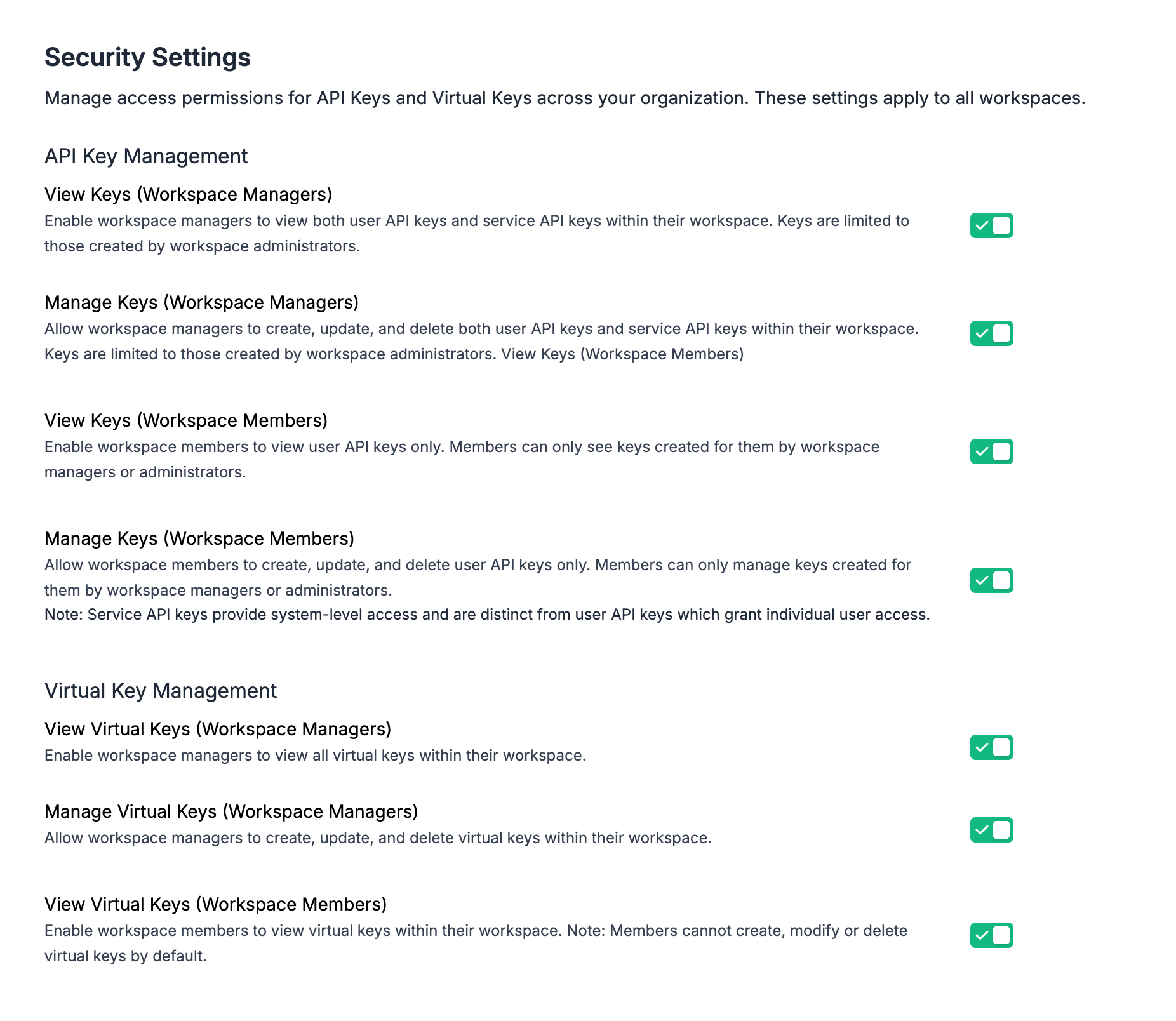Select the Virtual Key Management section title
This screenshot has width=1176, height=1021.
tap(161, 691)
